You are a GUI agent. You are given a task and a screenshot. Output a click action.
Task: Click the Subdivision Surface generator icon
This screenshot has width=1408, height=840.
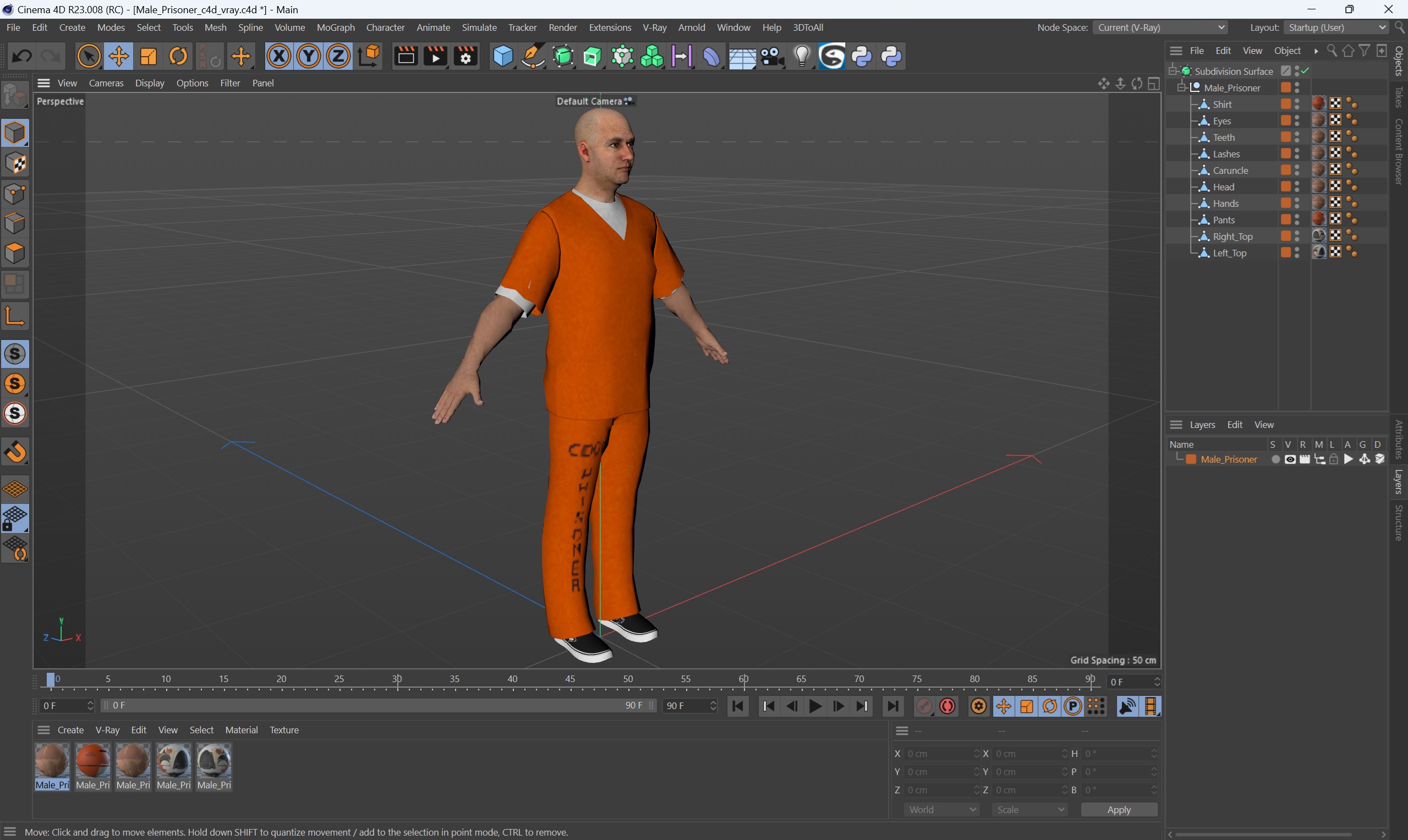click(563, 56)
